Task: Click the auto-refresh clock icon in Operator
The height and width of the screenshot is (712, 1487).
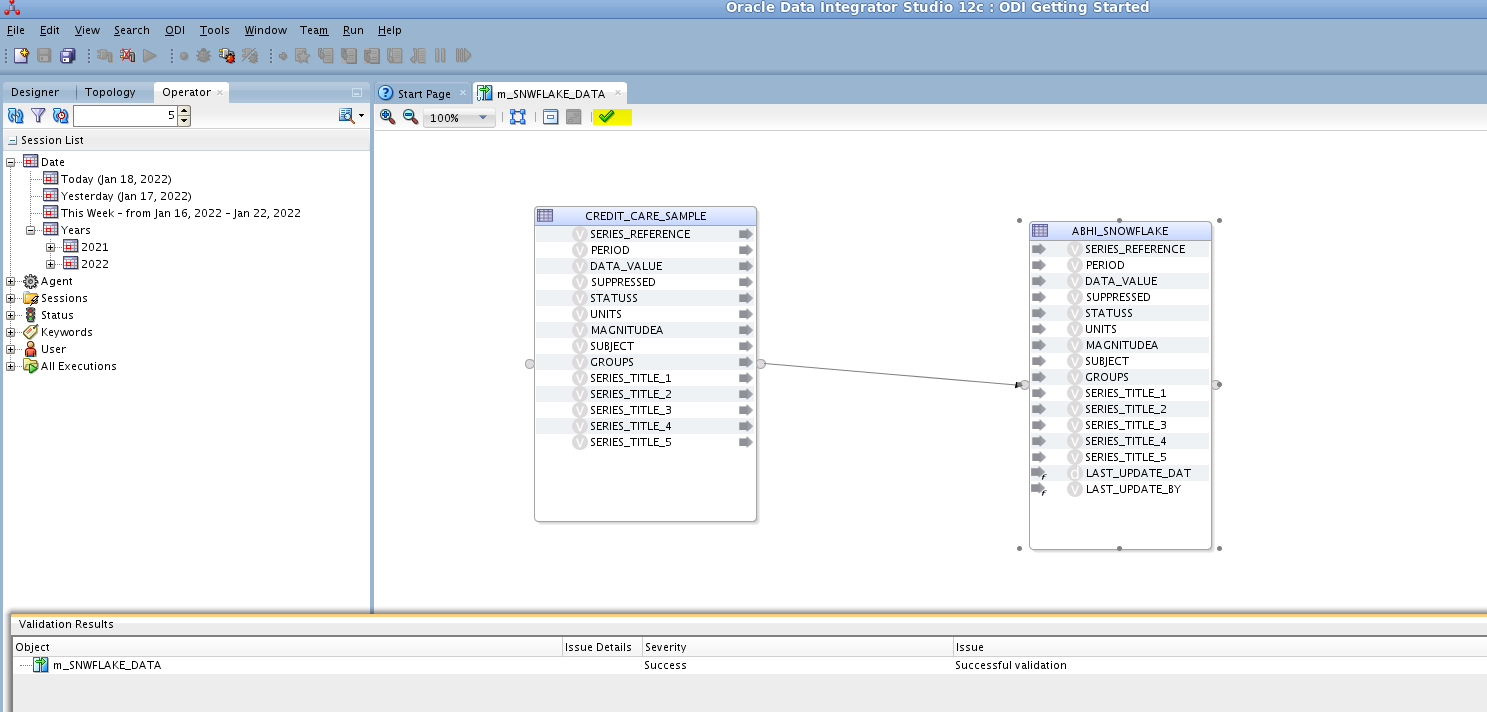Action: (x=61, y=116)
